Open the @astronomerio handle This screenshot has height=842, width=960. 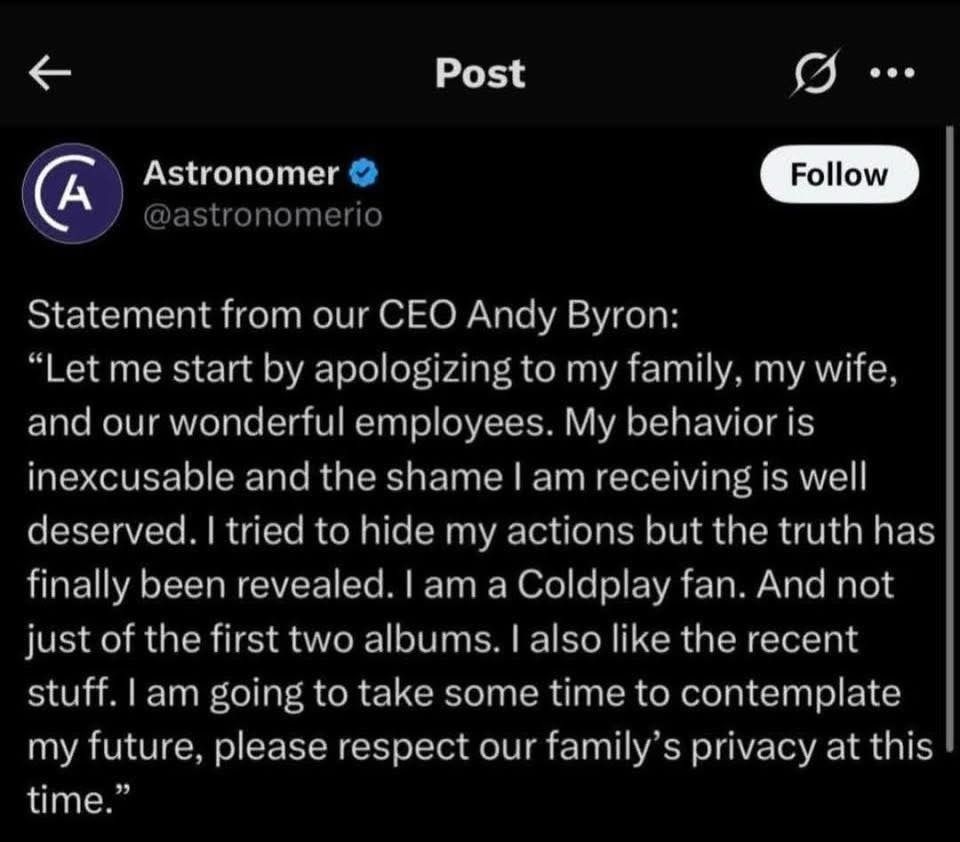(x=263, y=216)
